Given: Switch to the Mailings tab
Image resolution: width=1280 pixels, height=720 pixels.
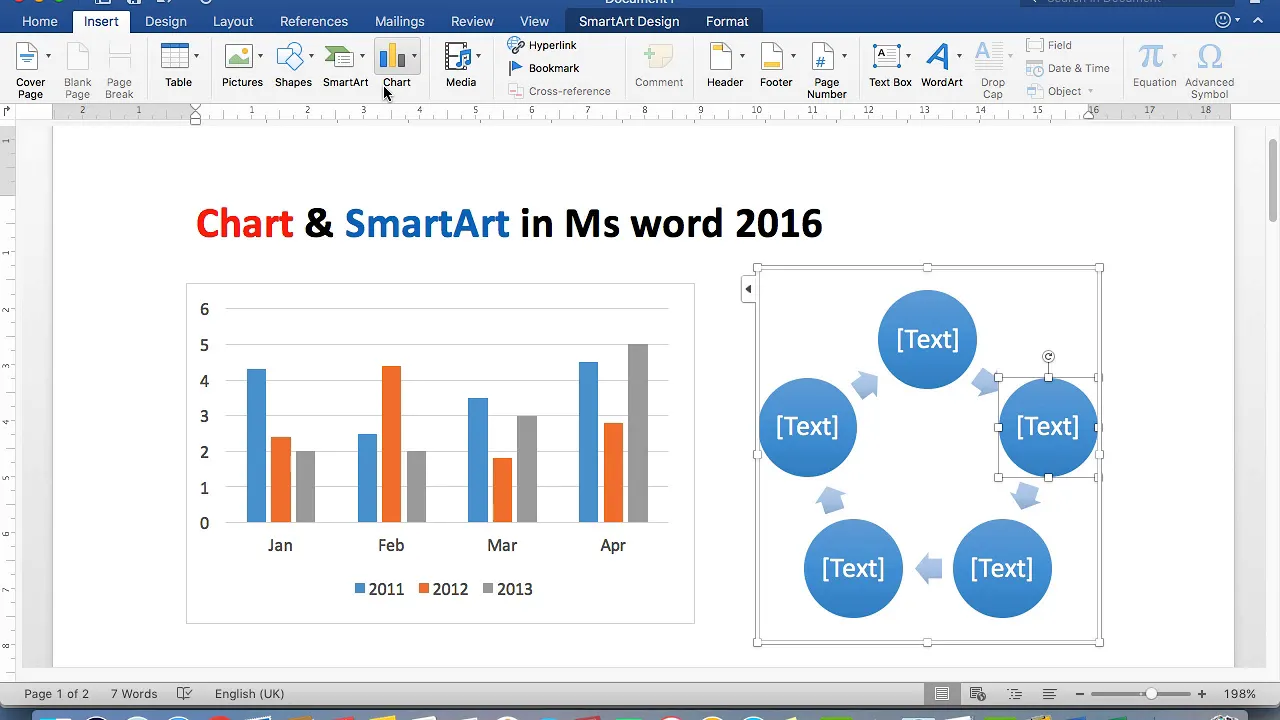Looking at the screenshot, I should [400, 21].
